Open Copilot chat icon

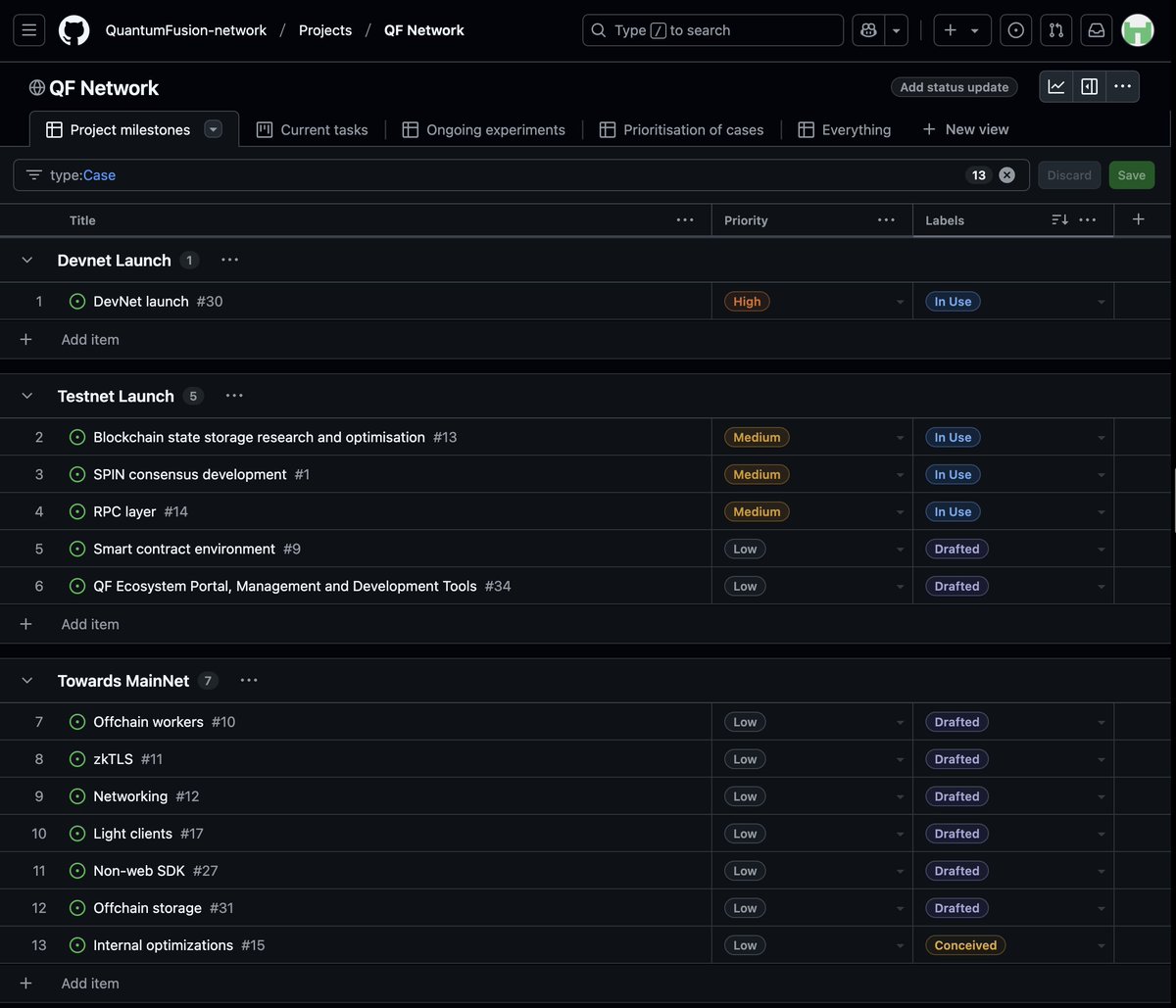pos(868,30)
